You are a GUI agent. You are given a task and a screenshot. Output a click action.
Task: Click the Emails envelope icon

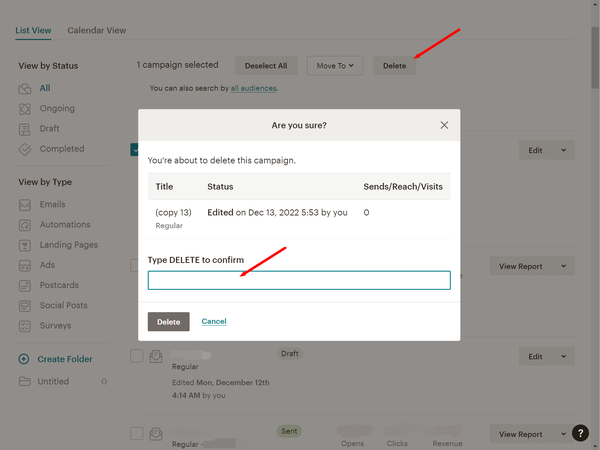point(25,205)
